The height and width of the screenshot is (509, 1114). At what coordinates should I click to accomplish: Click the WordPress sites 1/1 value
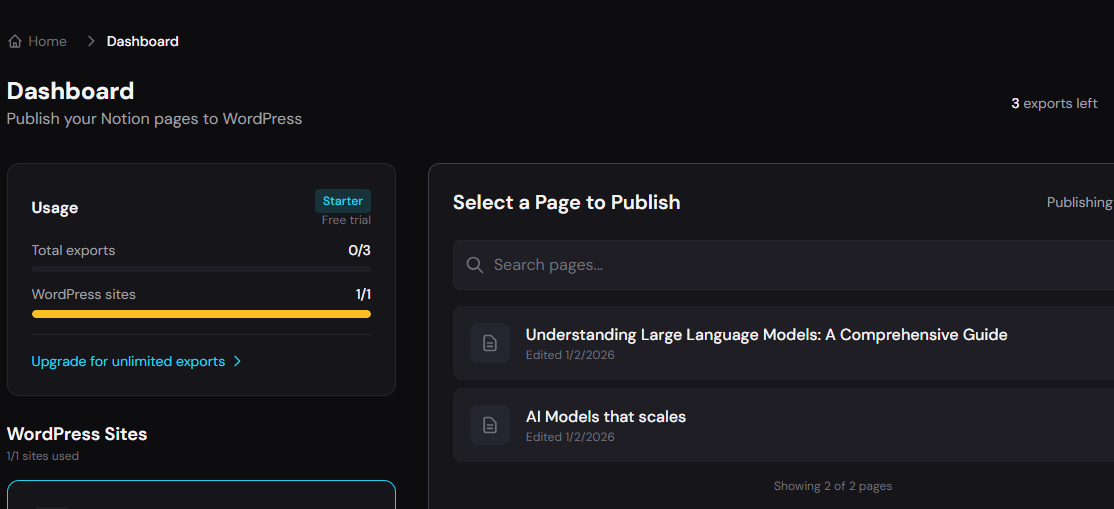point(363,294)
